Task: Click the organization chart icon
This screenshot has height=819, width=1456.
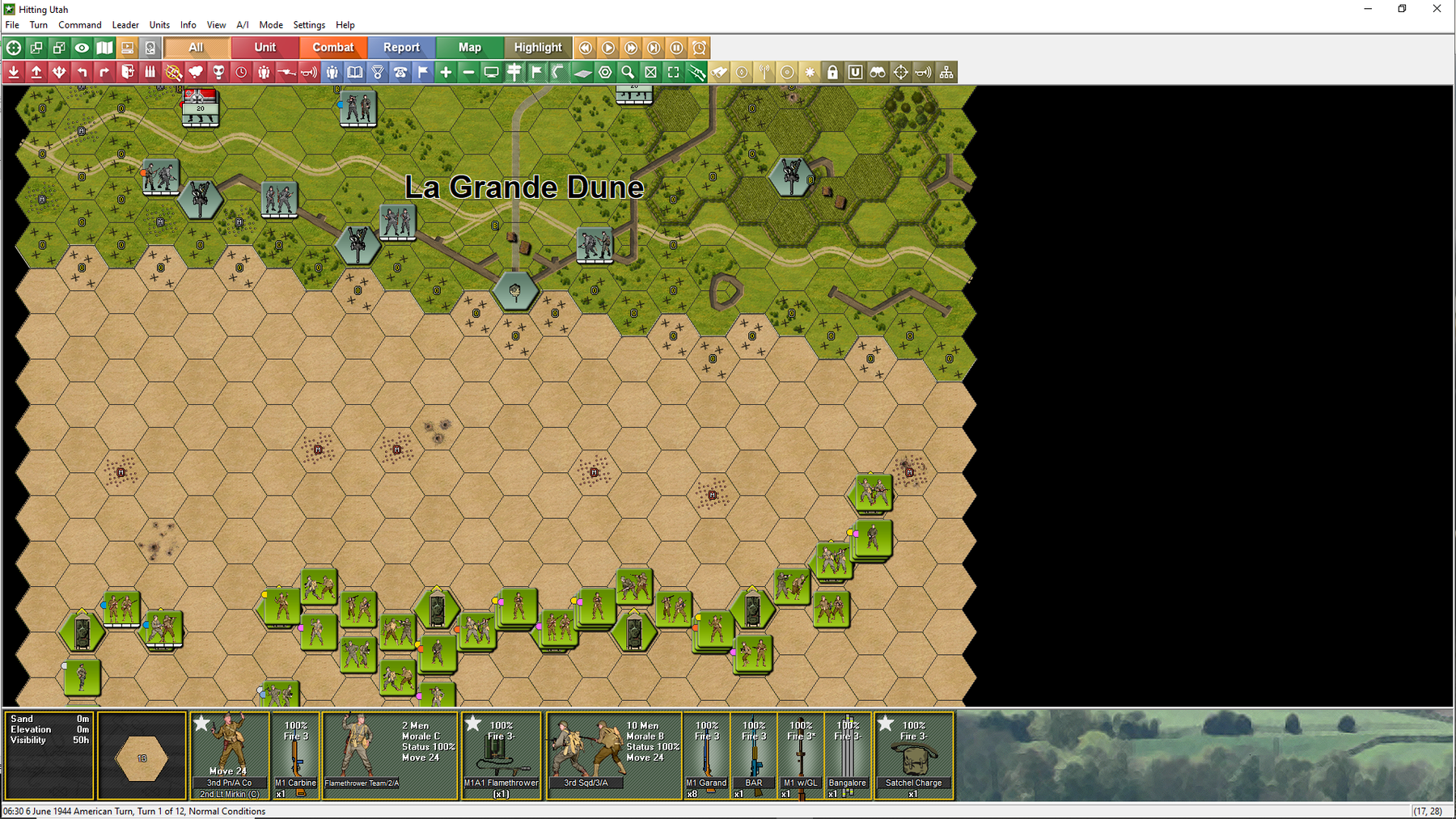Action: coord(946,73)
